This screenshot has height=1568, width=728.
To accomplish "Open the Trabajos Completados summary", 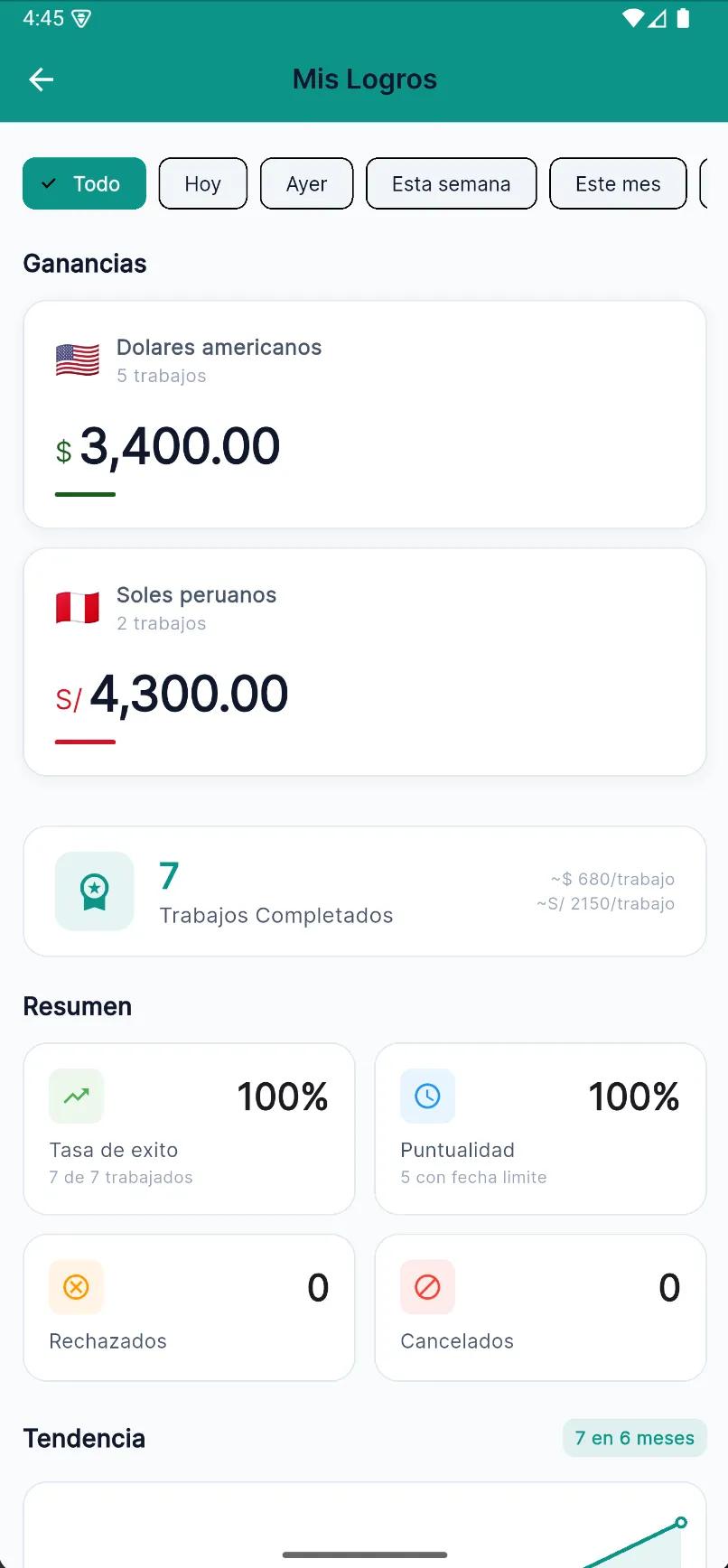I will 364,891.
